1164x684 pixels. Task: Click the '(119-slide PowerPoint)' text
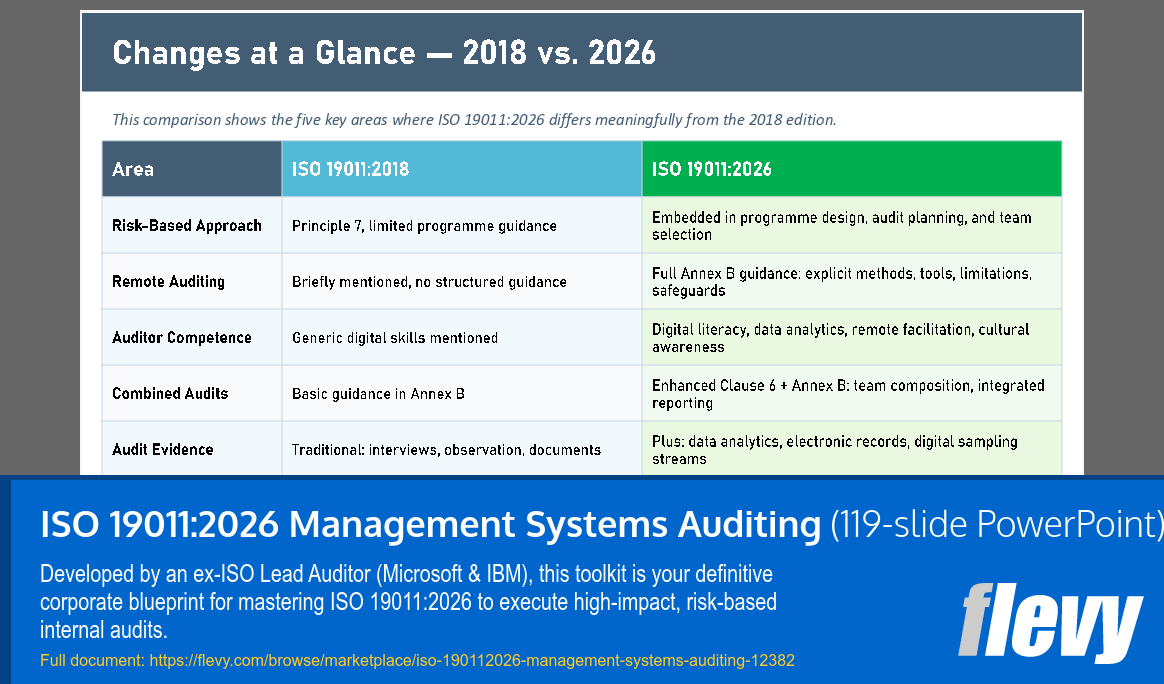(x=996, y=524)
